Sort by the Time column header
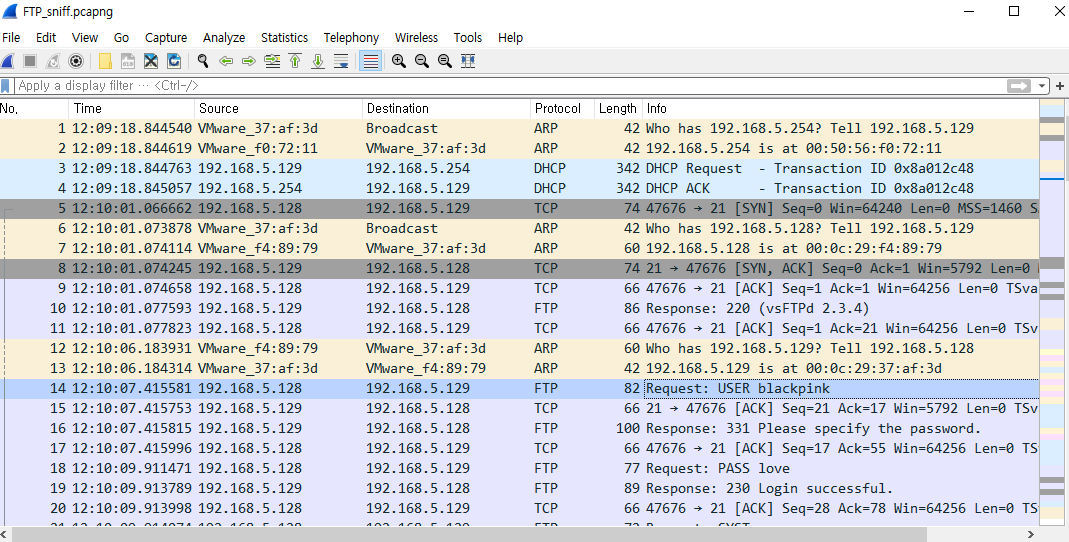 click(x=132, y=108)
